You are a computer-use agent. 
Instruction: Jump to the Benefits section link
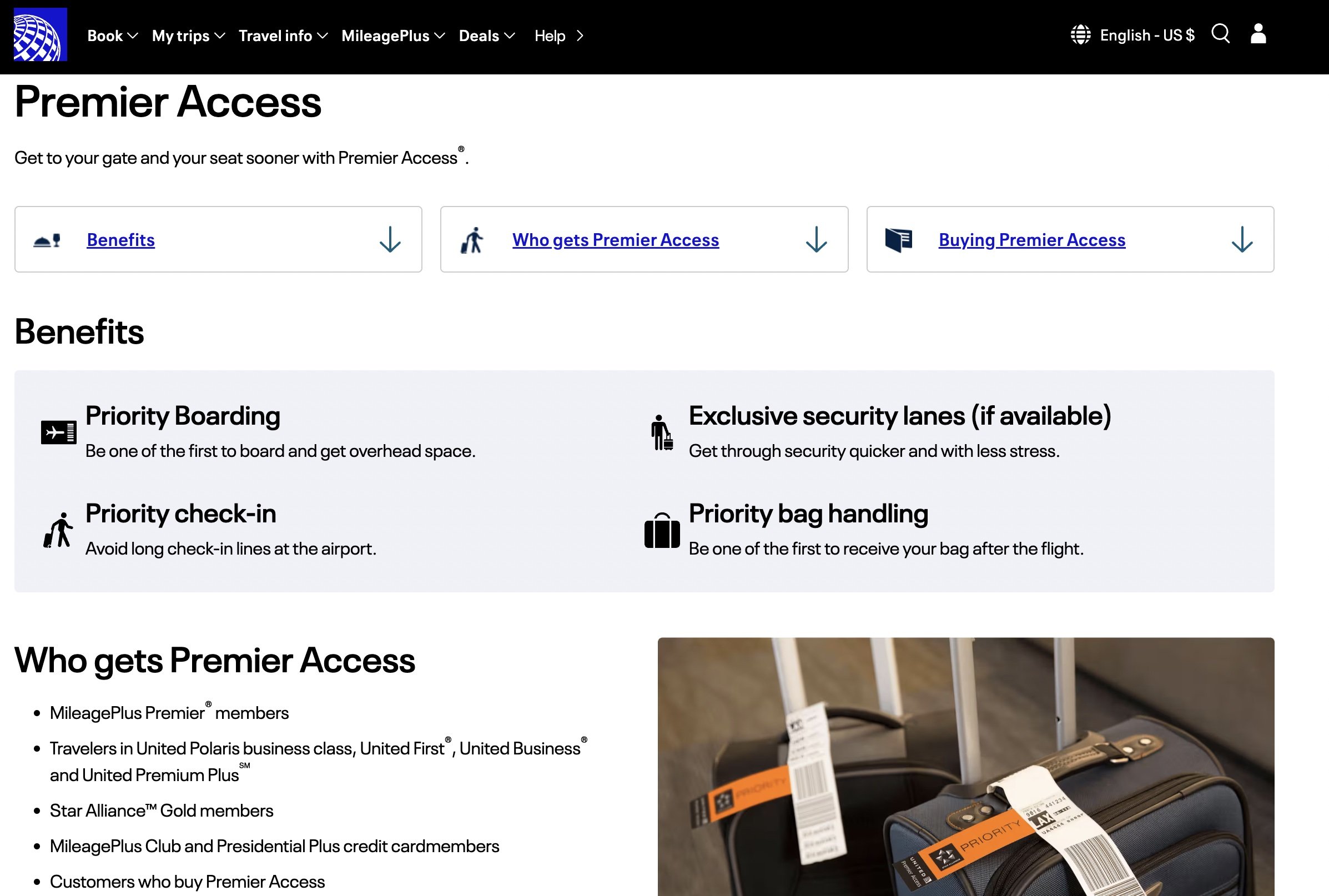(120, 239)
